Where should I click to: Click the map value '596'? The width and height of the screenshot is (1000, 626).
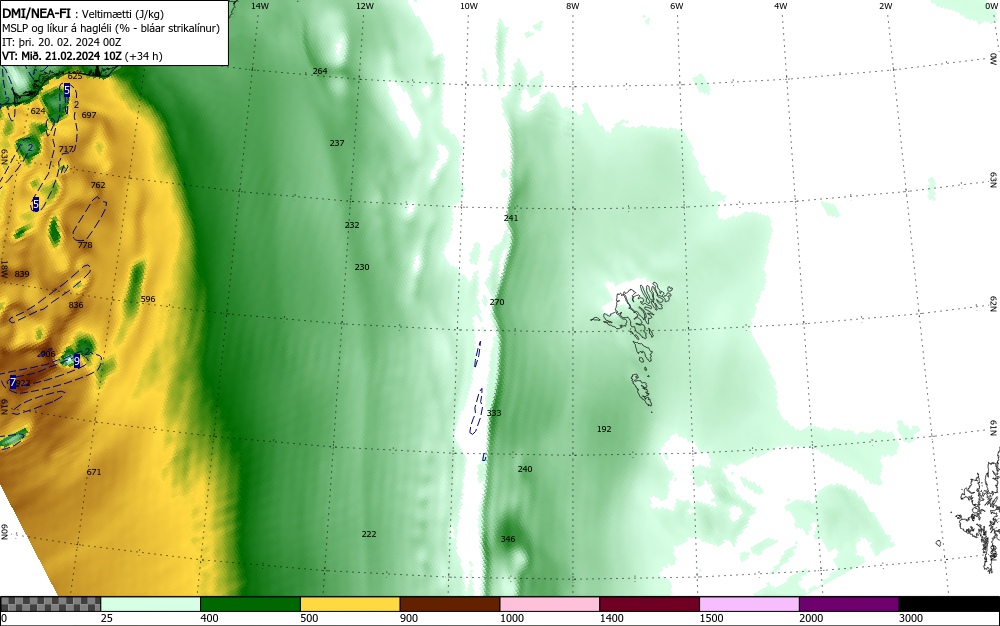[148, 299]
